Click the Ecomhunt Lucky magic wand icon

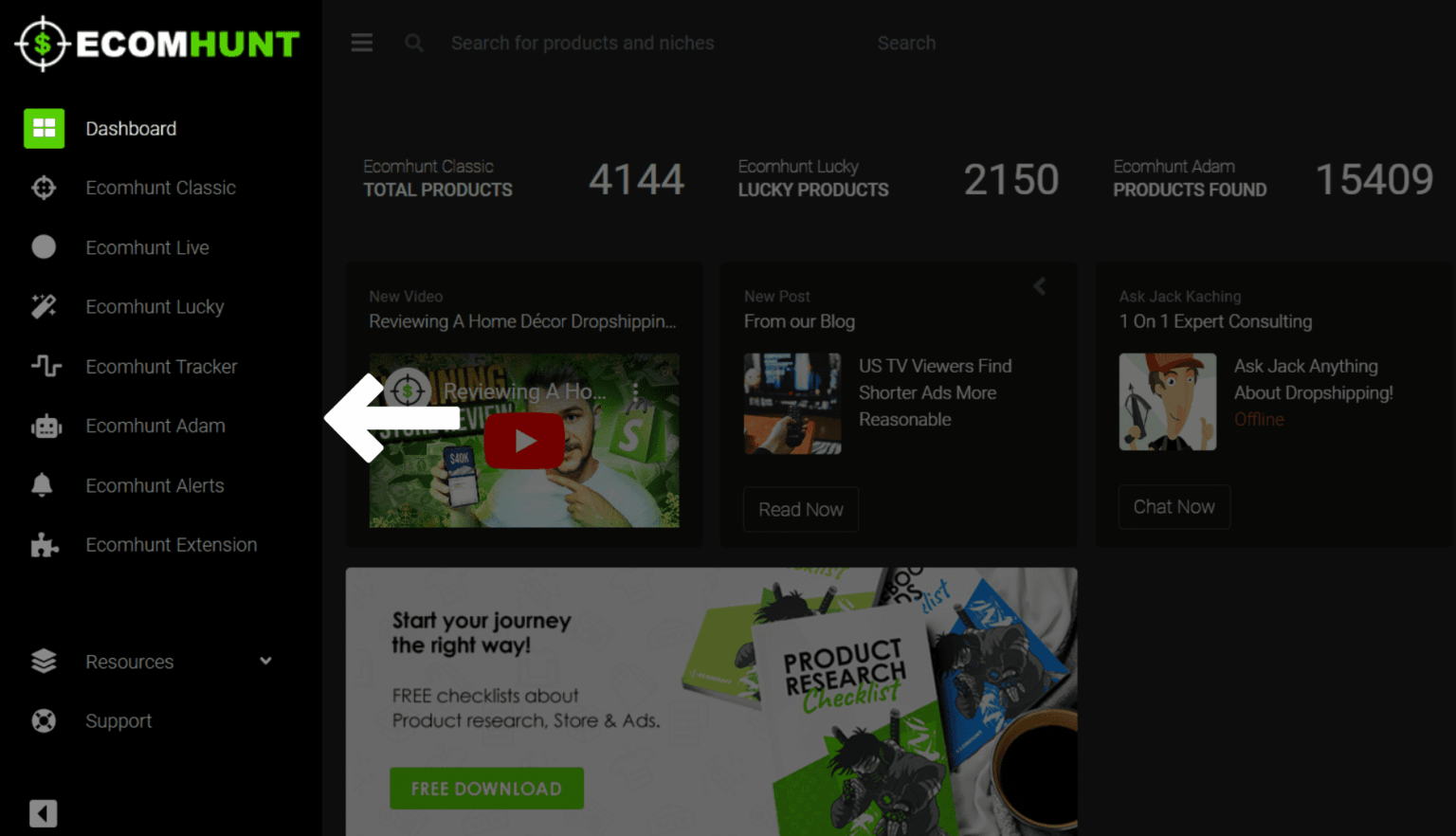click(x=44, y=307)
